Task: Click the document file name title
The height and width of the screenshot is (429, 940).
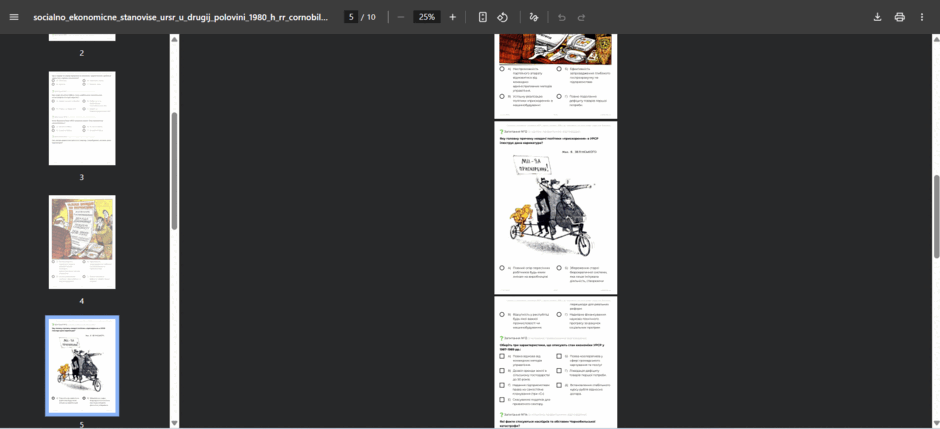Action: tap(180, 17)
